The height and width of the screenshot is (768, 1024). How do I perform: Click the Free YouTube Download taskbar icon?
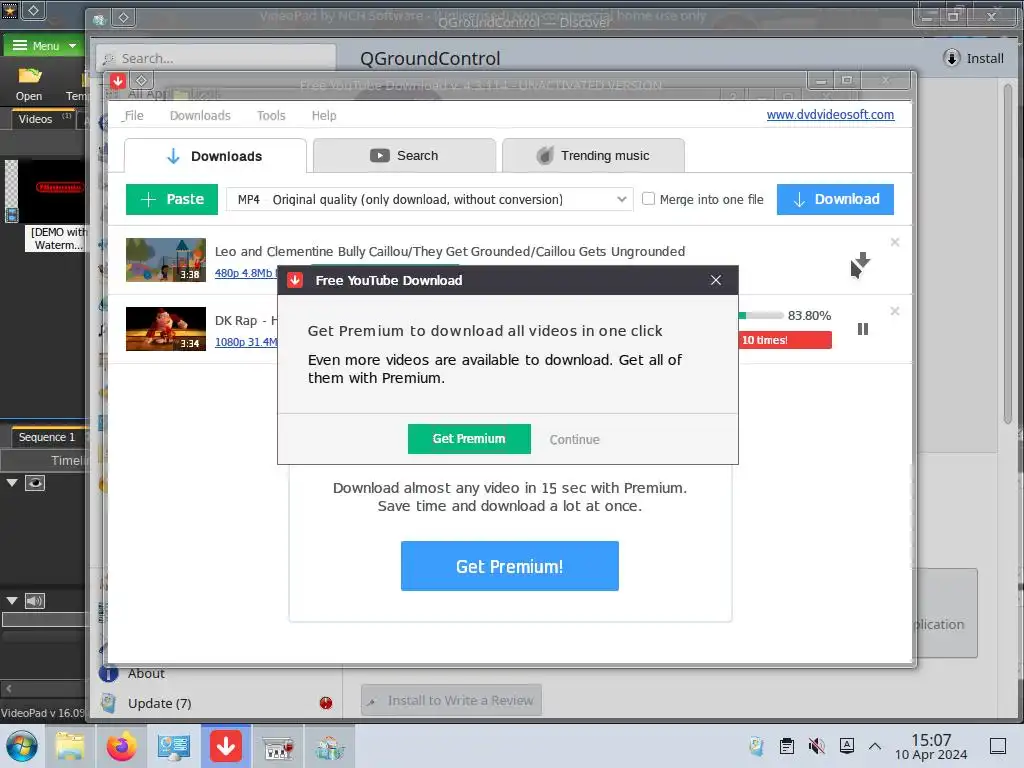click(226, 746)
